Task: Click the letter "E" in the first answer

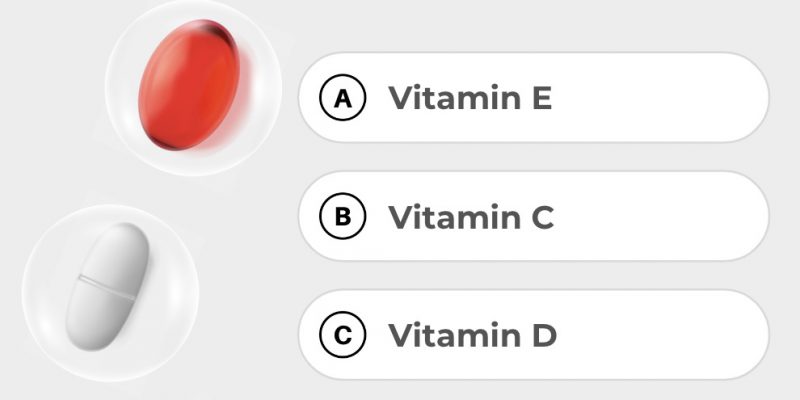Action: point(540,98)
